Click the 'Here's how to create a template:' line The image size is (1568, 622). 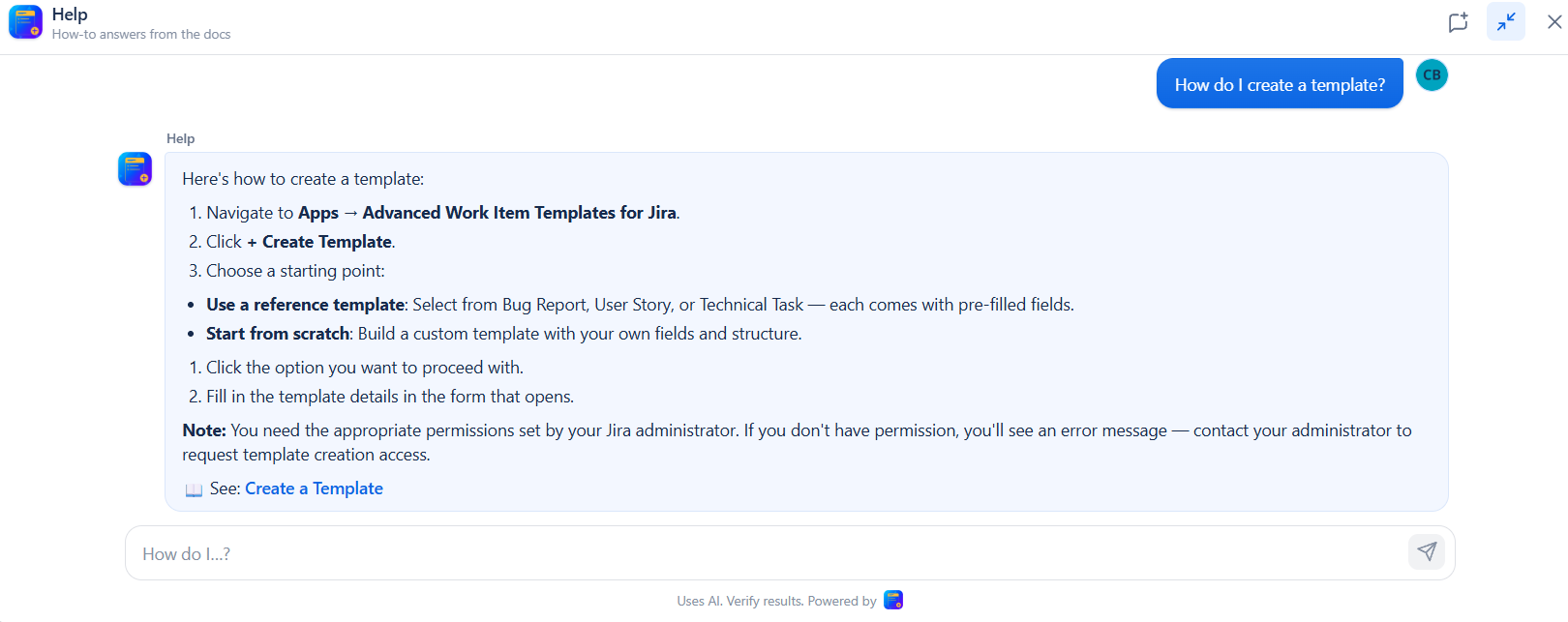pos(303,179)
